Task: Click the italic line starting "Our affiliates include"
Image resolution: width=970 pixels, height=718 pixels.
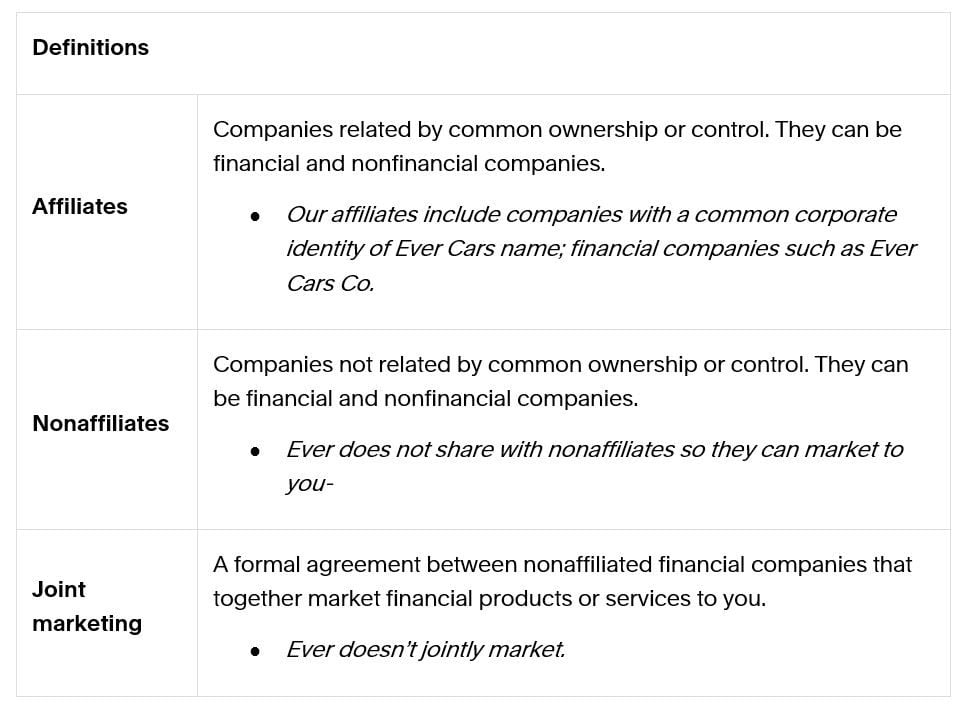Action: tap(591, 215)
